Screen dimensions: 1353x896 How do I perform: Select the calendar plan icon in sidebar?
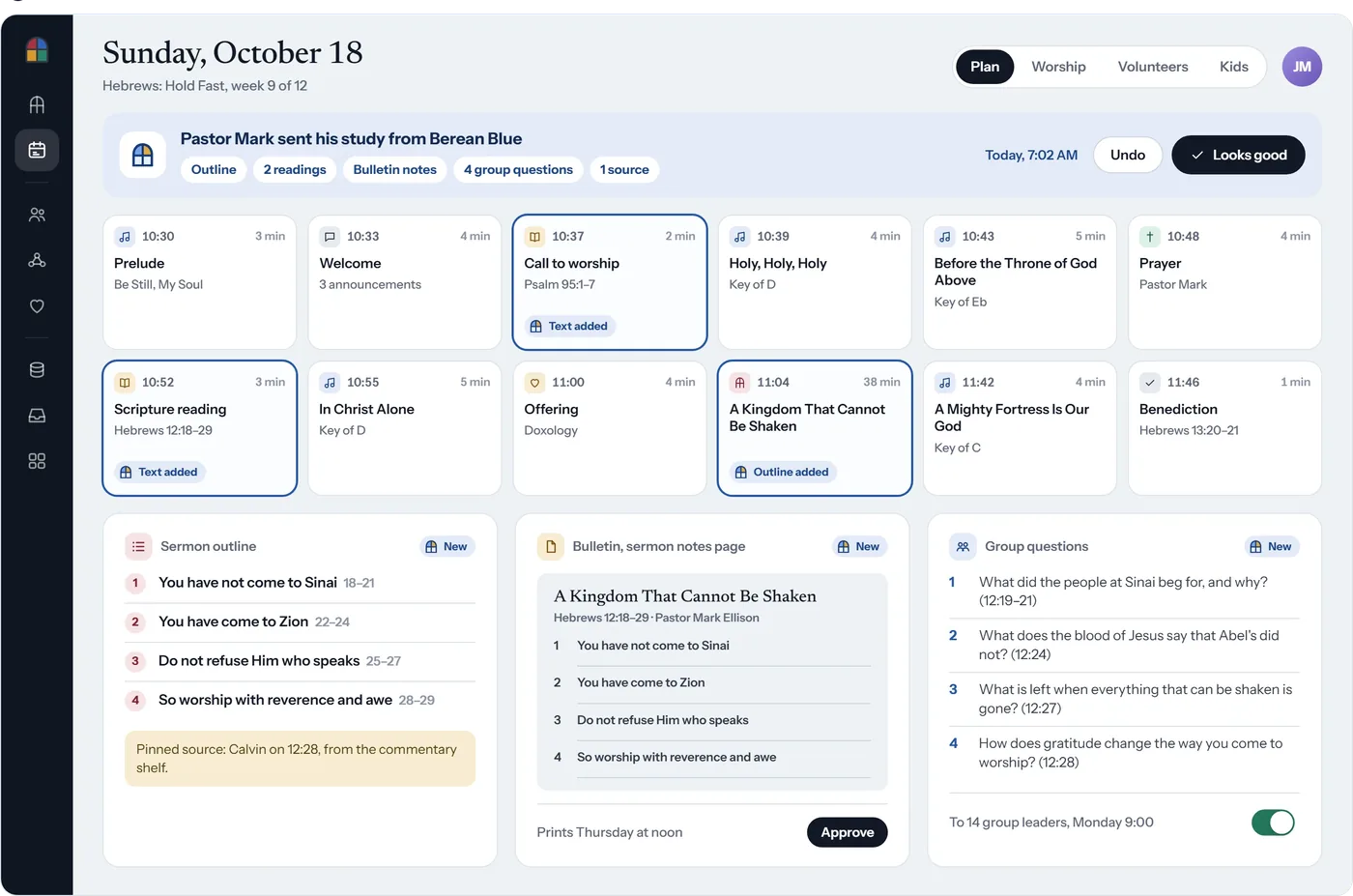[37, 150]
